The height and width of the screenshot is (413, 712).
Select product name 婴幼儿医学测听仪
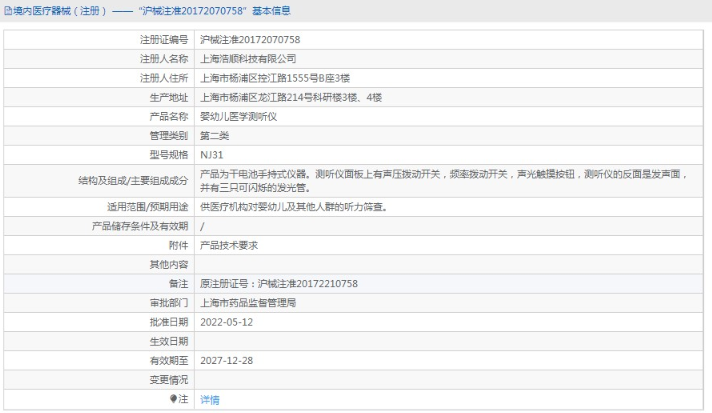pos(238,117)
